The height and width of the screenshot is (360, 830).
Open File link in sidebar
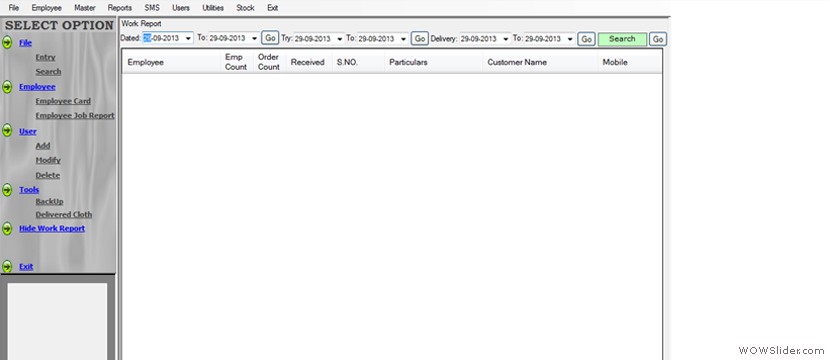coord(25,43)
